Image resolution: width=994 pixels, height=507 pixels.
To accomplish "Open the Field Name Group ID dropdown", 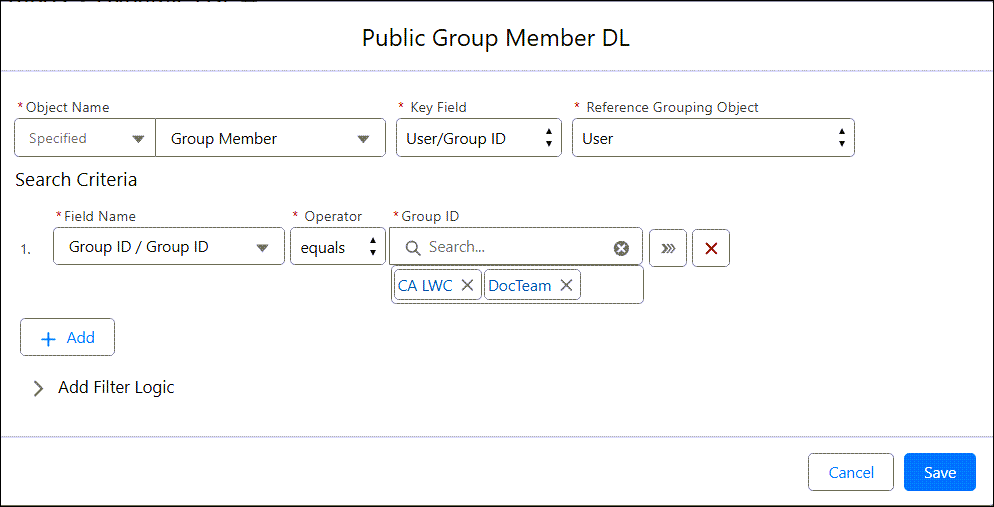I will [168, 247].
